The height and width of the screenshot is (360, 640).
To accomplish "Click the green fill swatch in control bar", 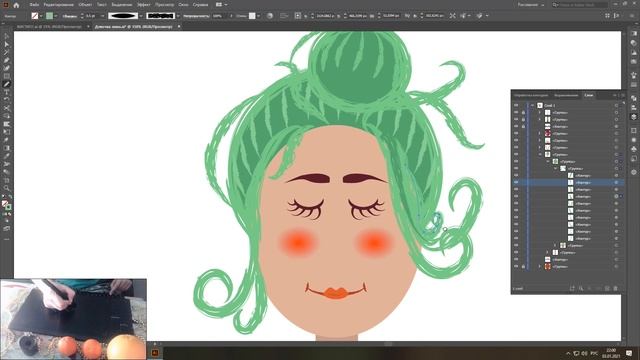I will tap(49, 16).
